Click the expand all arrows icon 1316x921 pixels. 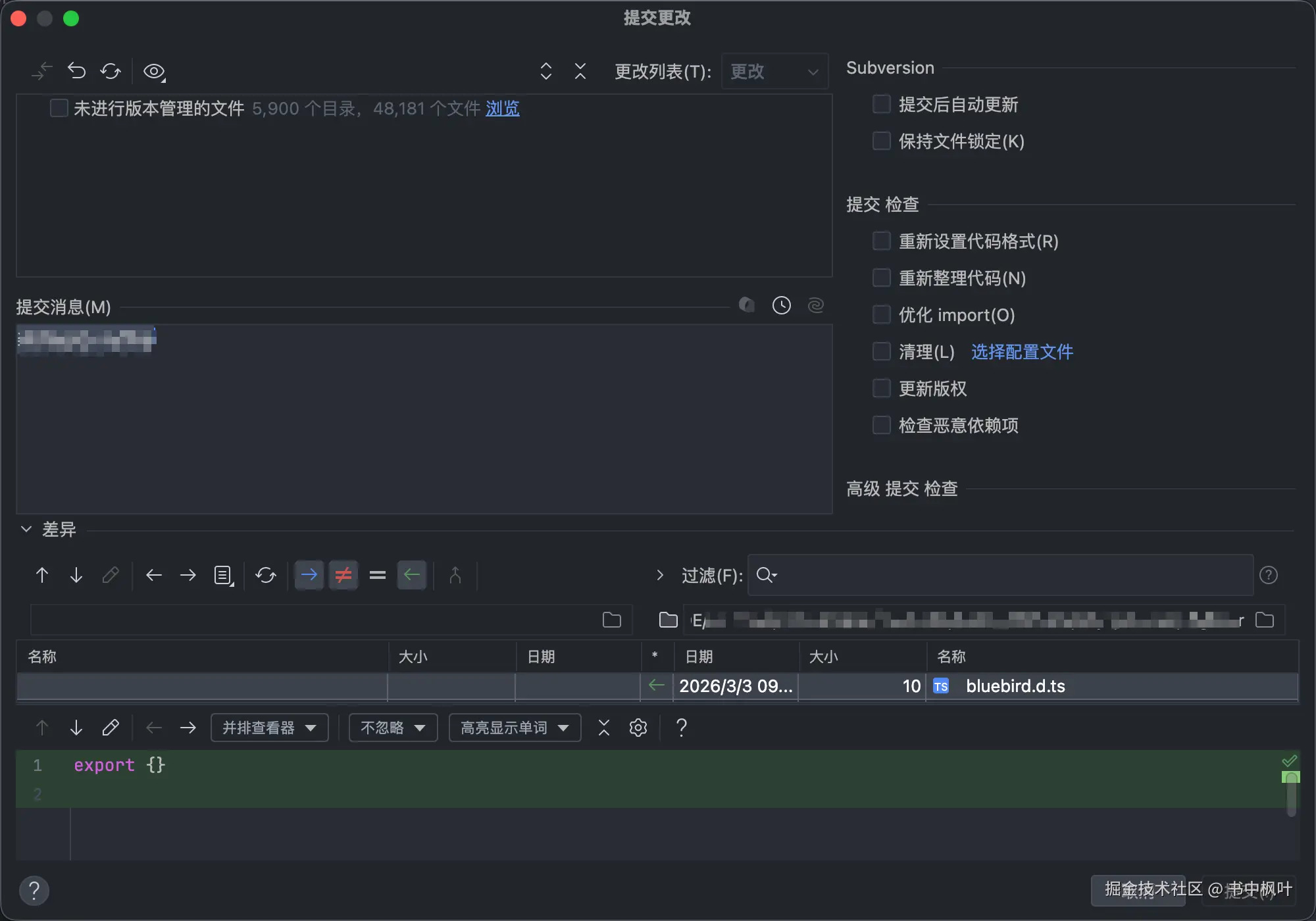pos(545,71)
